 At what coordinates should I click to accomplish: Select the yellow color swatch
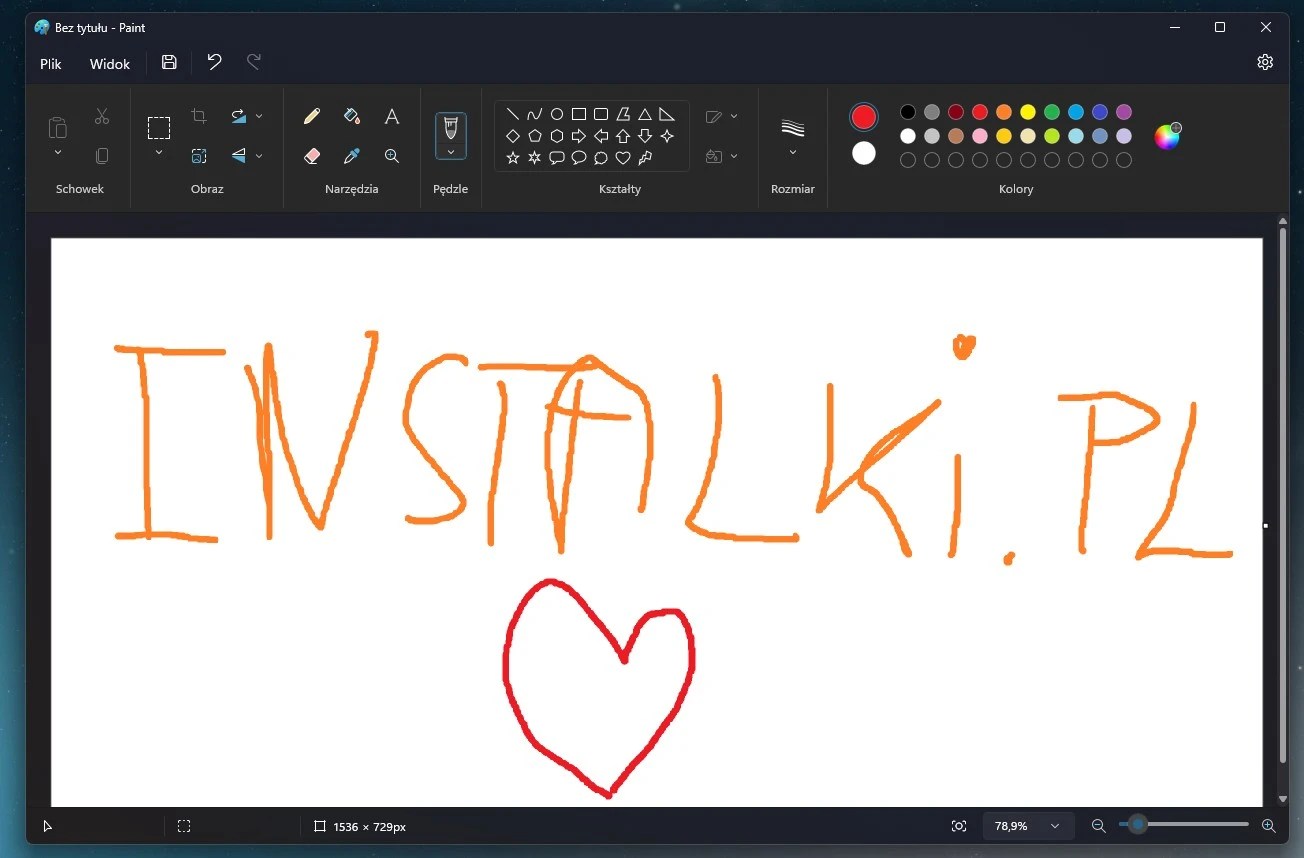1026,113
